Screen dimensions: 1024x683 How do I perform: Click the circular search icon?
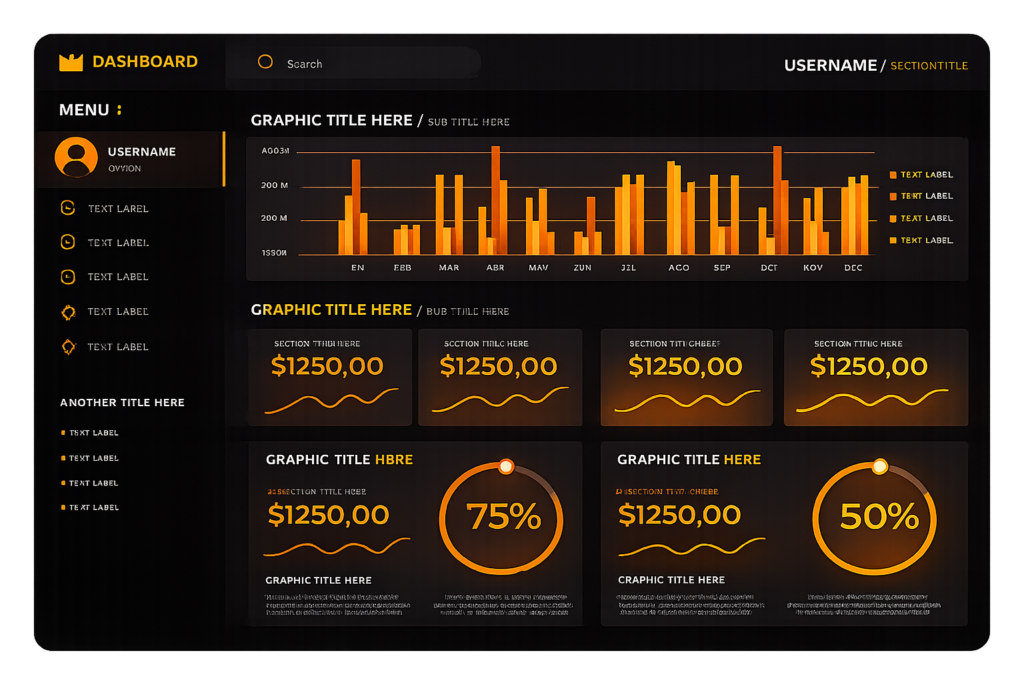[265, 62]
